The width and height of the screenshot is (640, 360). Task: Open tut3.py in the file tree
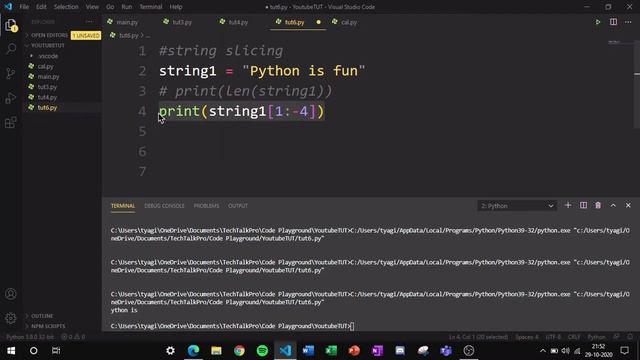(47, 87)
